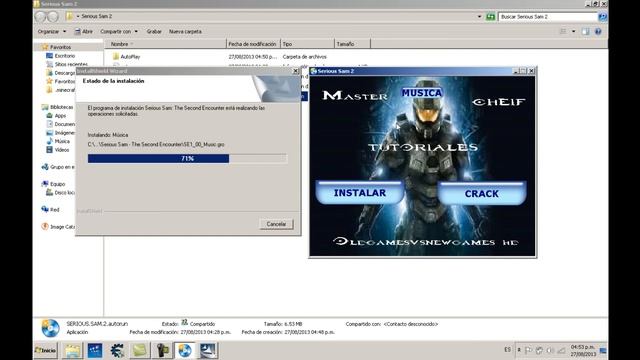This screenshot has height=360, width=640.
Task: Click the INSTALAR button in autorun window
Action: tap(360, 193)
